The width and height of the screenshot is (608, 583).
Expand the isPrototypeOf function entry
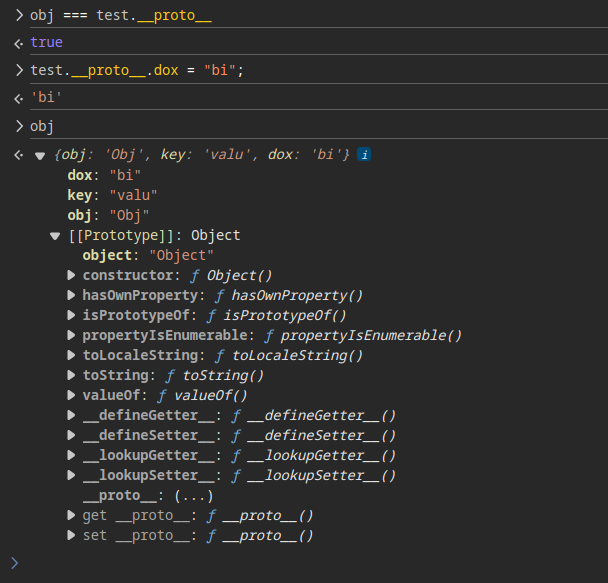(x=71, y=315)
